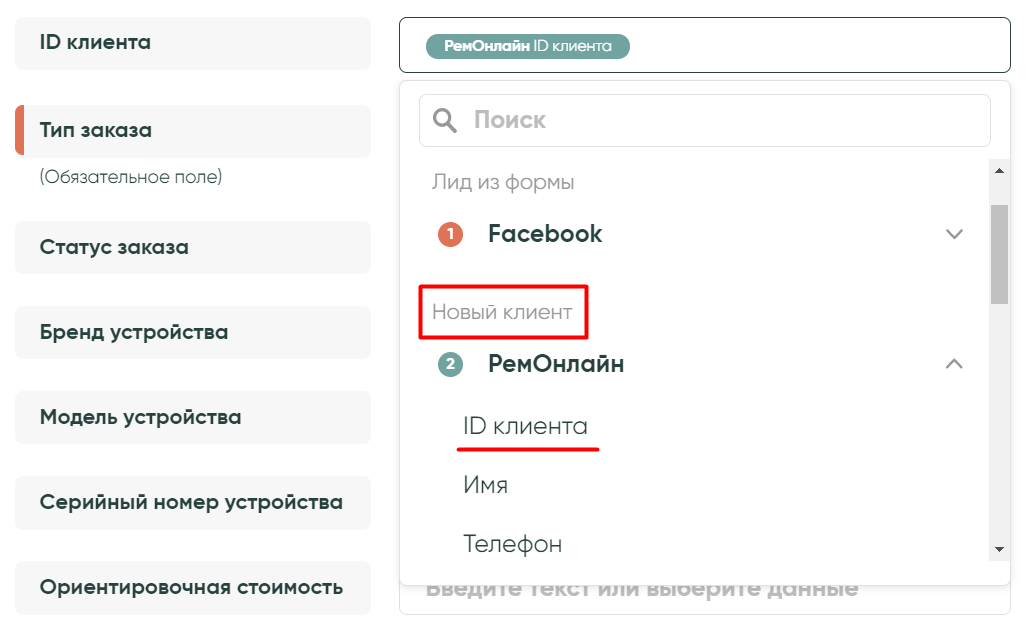The width and height of the screenshot is (1026, 630).
Task: Select the Статус заказа field
Action: (193, 247)
